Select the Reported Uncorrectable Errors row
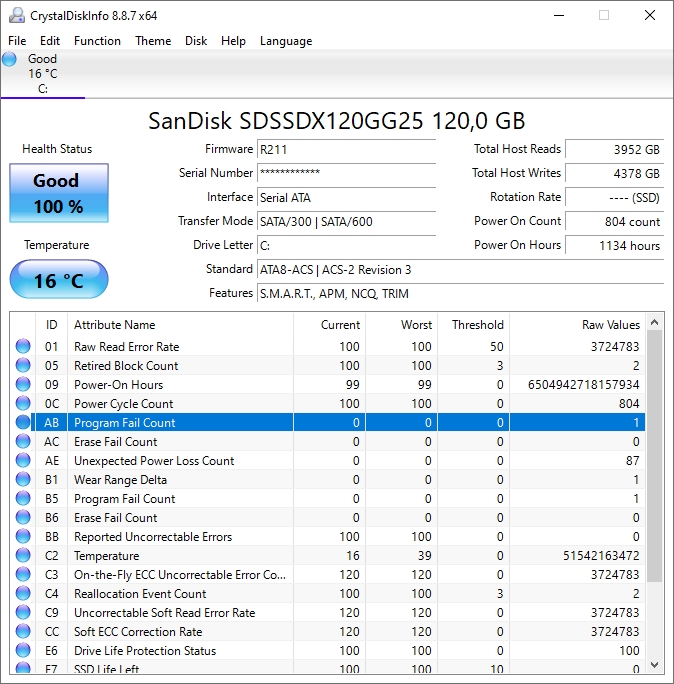The image size is (674, 684). click(327, 536)
